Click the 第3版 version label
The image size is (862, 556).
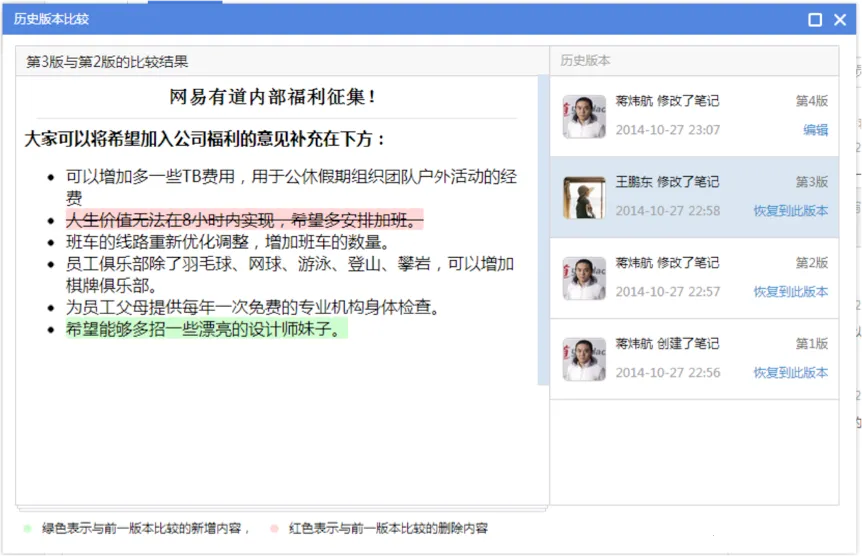pos(812,181)
